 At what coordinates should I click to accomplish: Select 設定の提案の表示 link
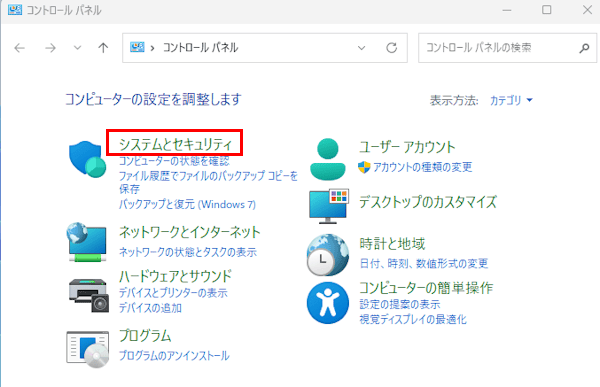(399, 304)
